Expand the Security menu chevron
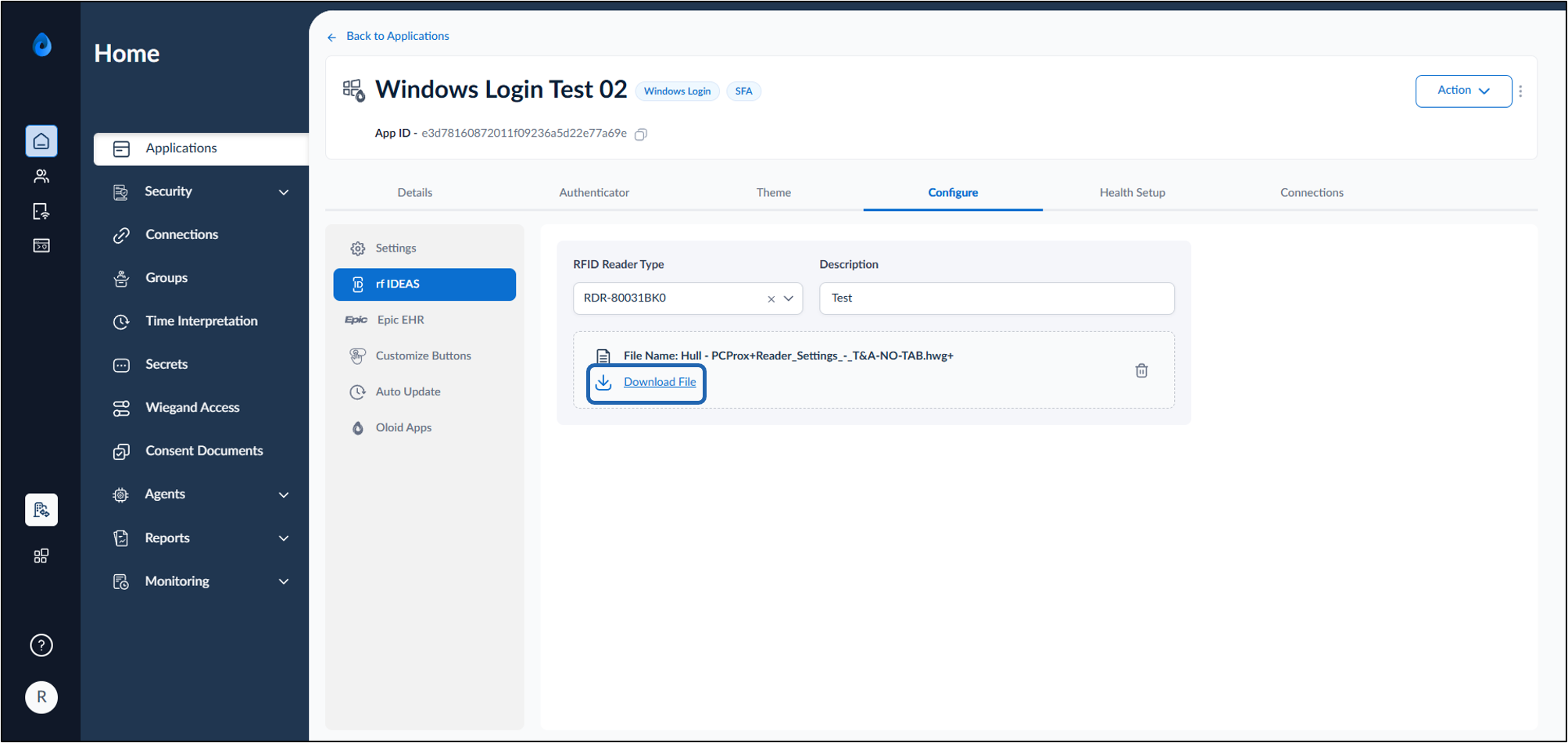This screenshot has height=743, width=1568. point(284,192)
